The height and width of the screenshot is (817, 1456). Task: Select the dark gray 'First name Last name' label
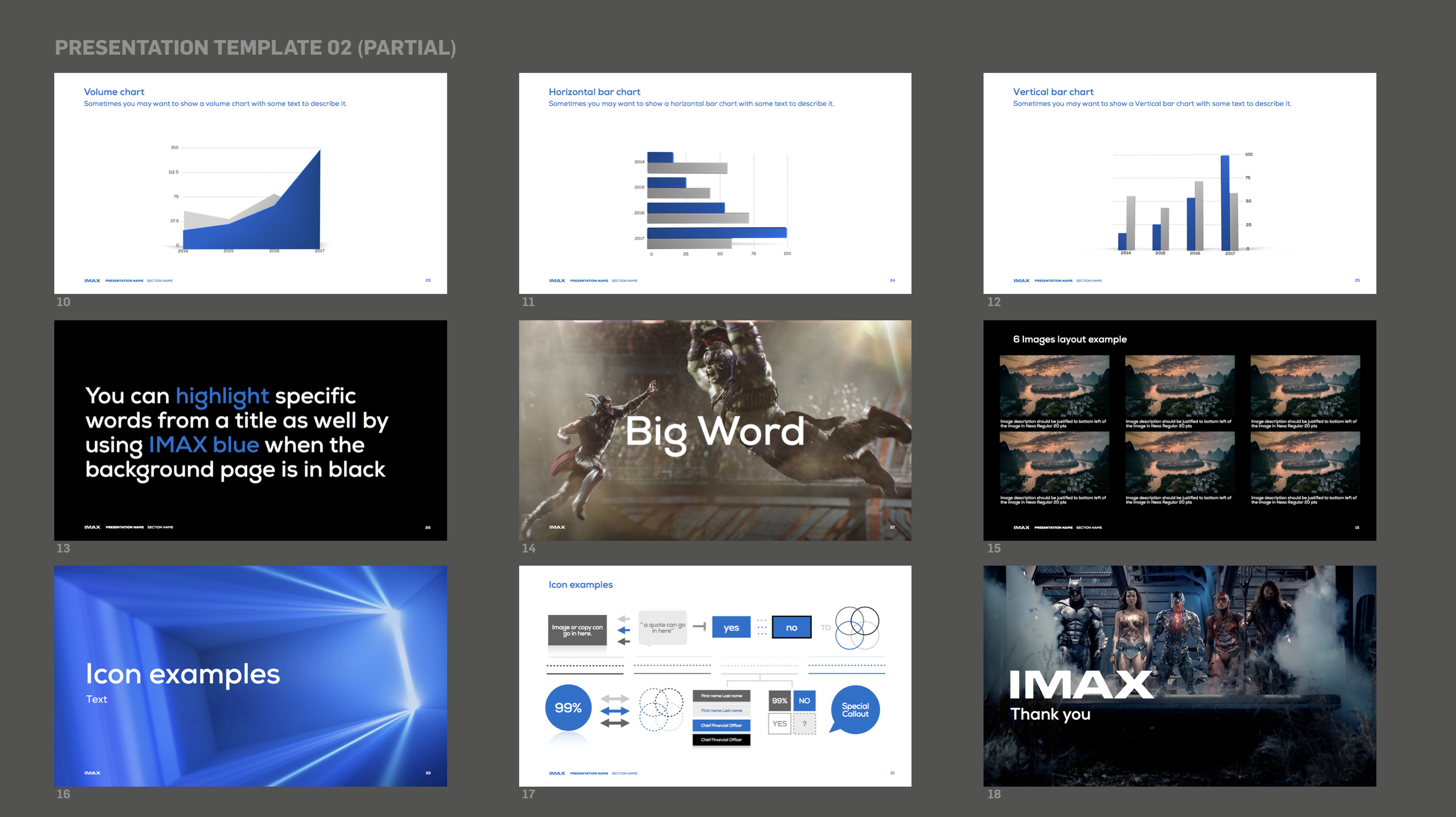[722, 696]
